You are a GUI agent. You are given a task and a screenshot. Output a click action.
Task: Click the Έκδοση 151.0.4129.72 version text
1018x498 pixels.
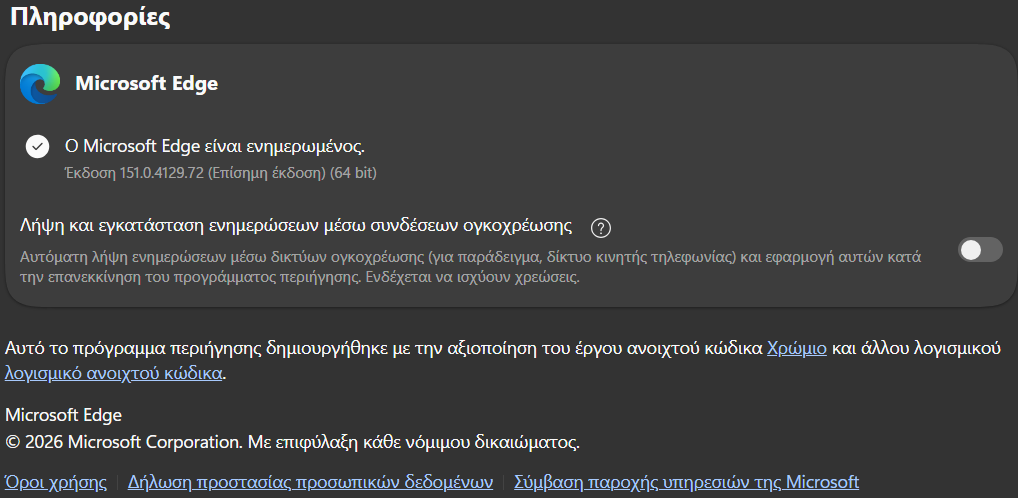pos(221,173)
